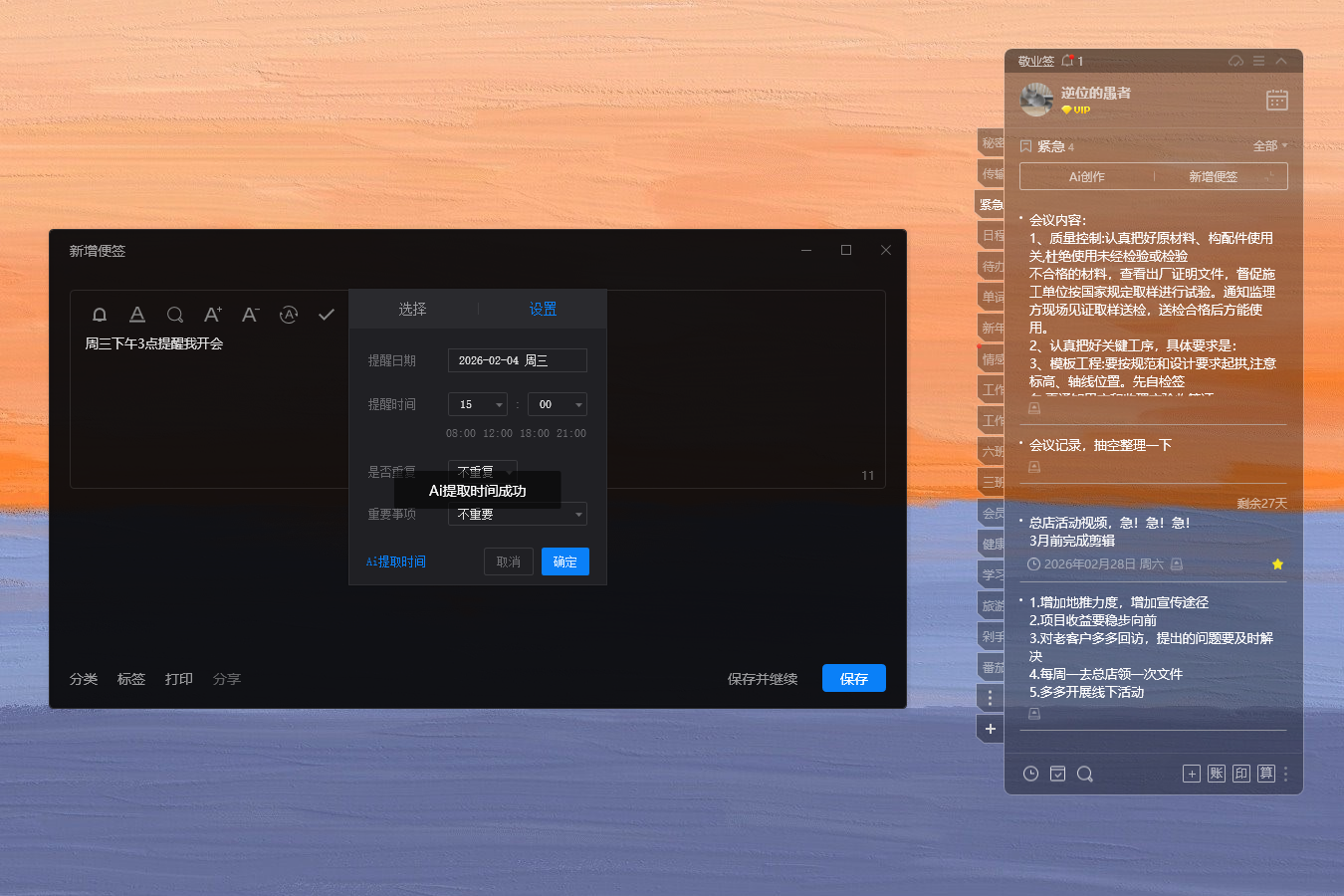Select the 待办 category tab in sidebar
1344x896 pixels.
click(x=990, y=266)
